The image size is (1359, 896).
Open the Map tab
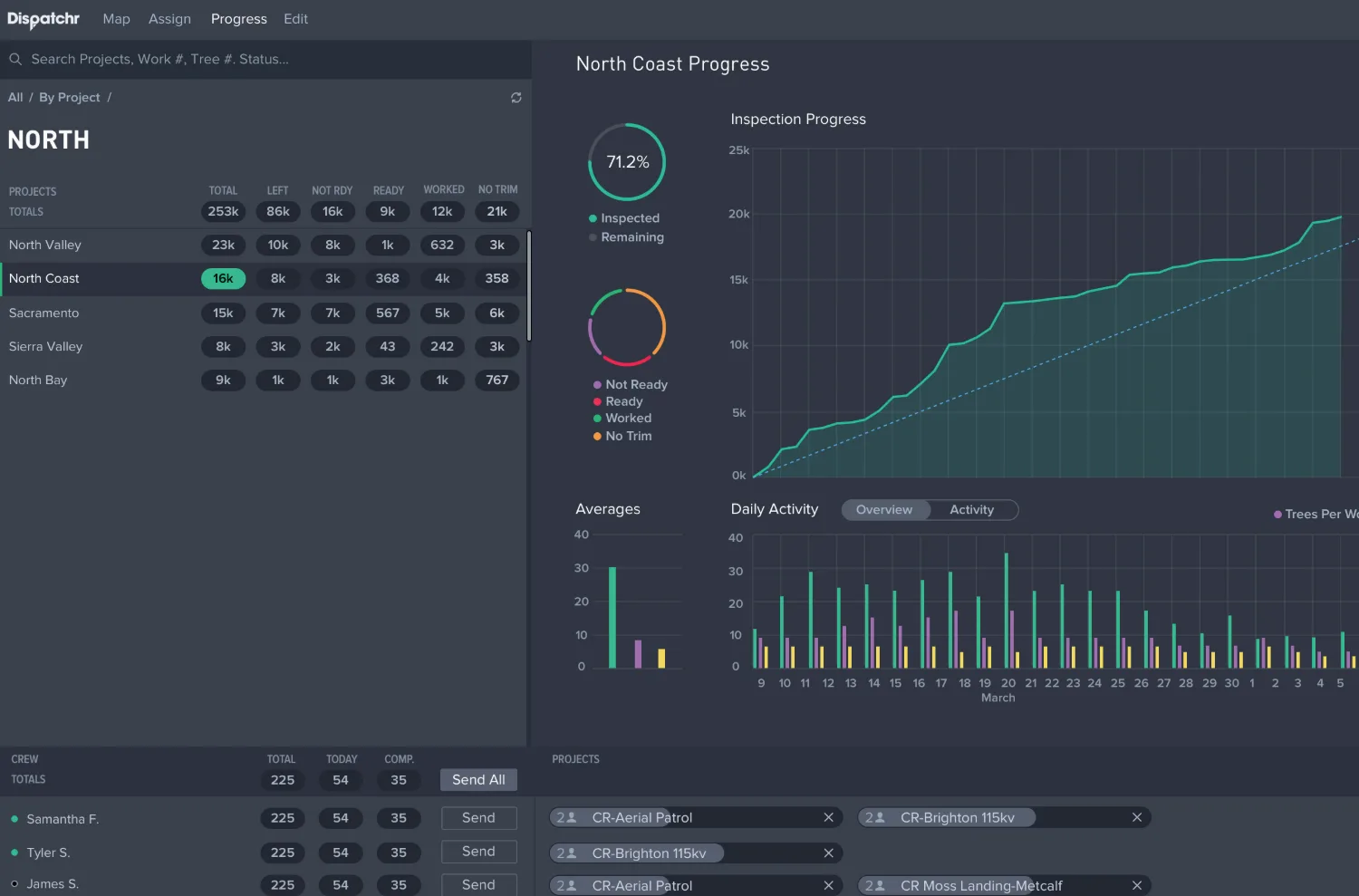click(x=116, y=19)
